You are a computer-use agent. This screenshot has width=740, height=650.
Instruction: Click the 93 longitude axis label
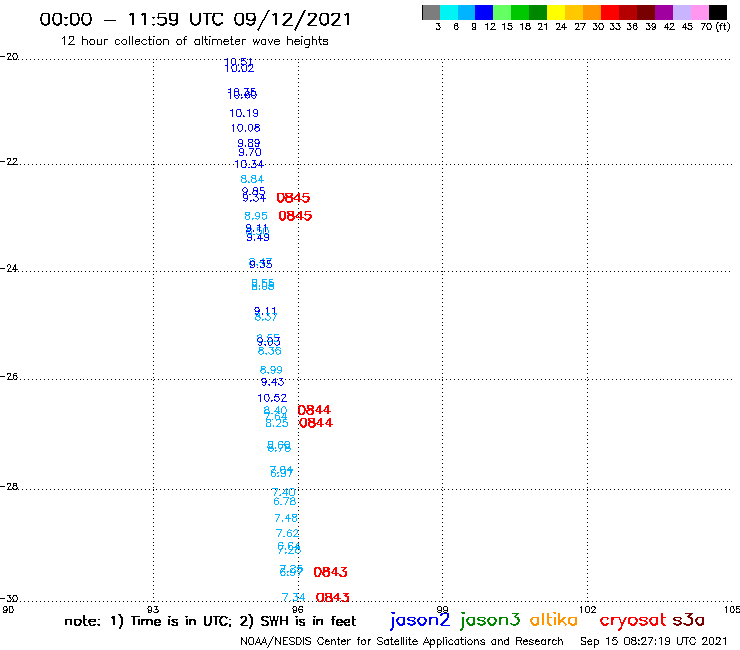[153, 609]
